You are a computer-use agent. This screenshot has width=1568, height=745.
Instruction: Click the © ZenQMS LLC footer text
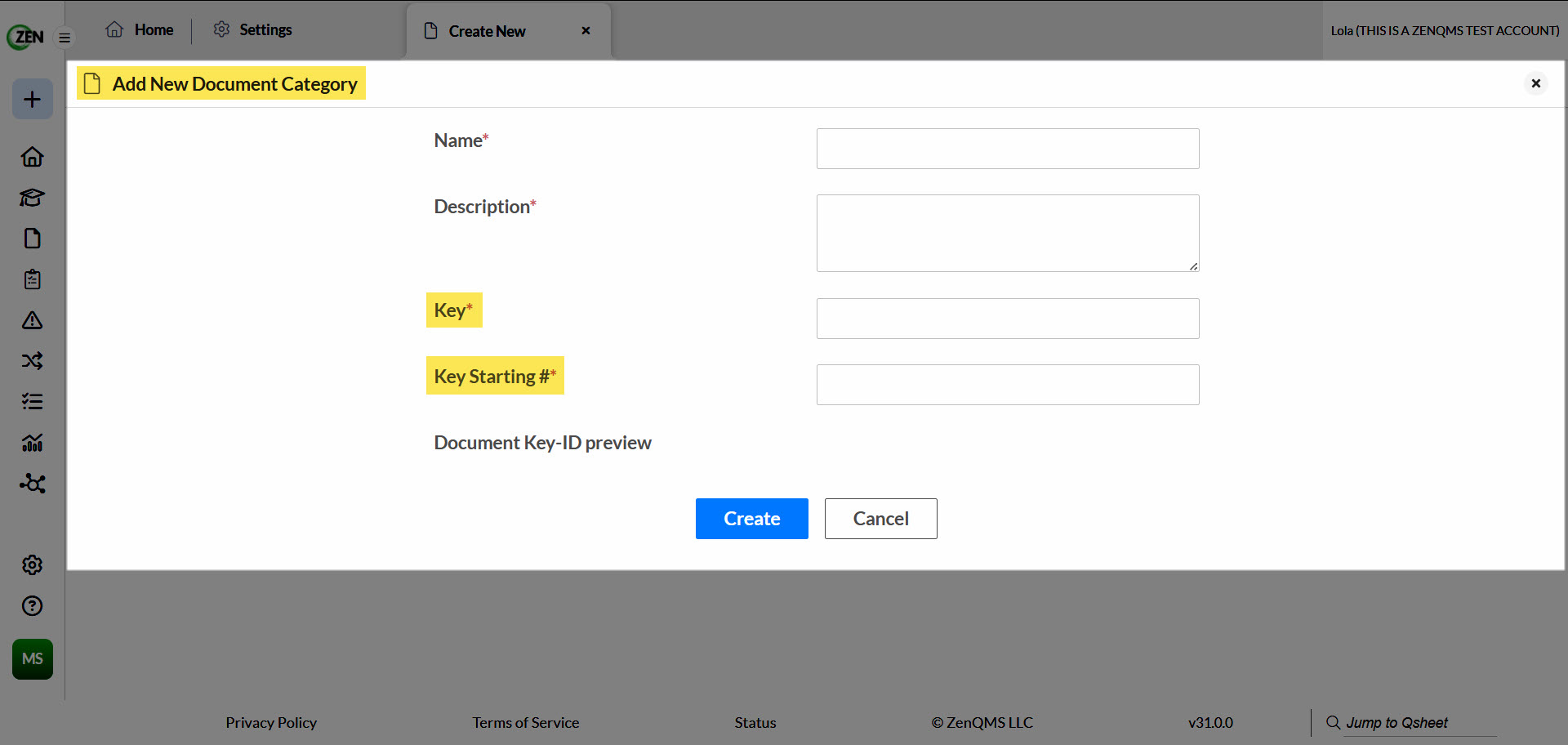(x=982, y=723)
